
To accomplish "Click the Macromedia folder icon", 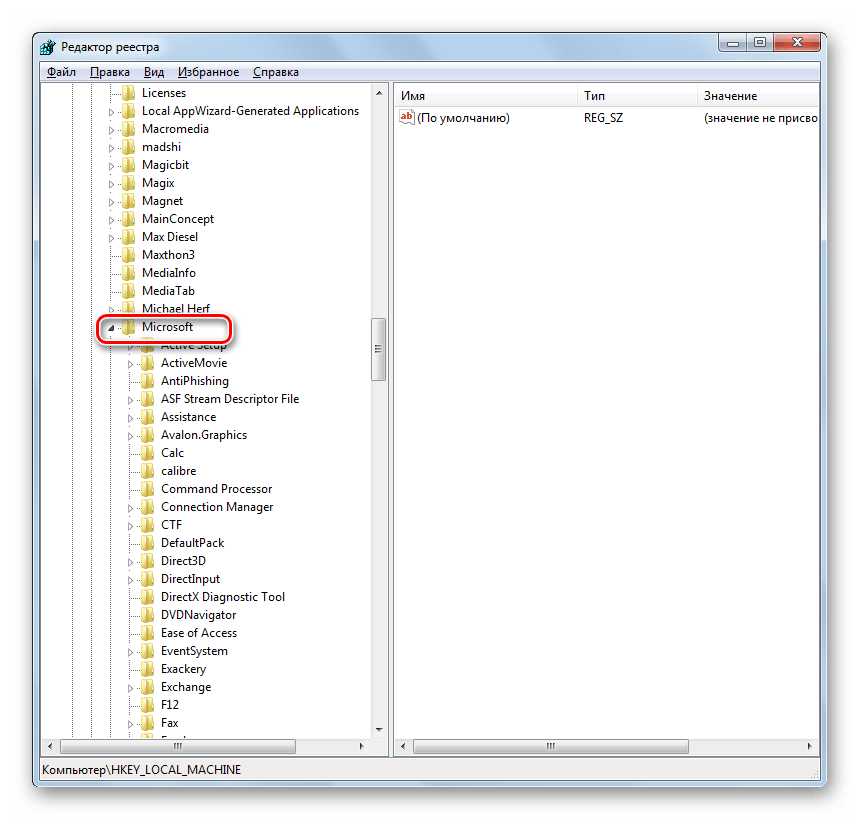I will pos(128,129).
